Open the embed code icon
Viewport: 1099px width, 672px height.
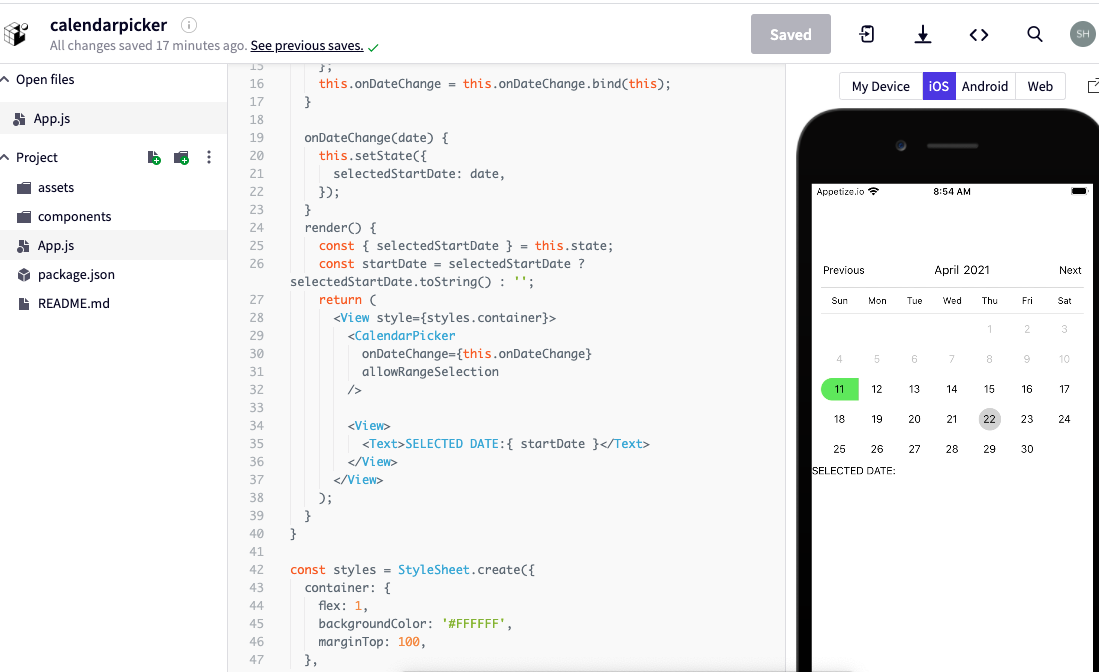(x=979, y=35)
